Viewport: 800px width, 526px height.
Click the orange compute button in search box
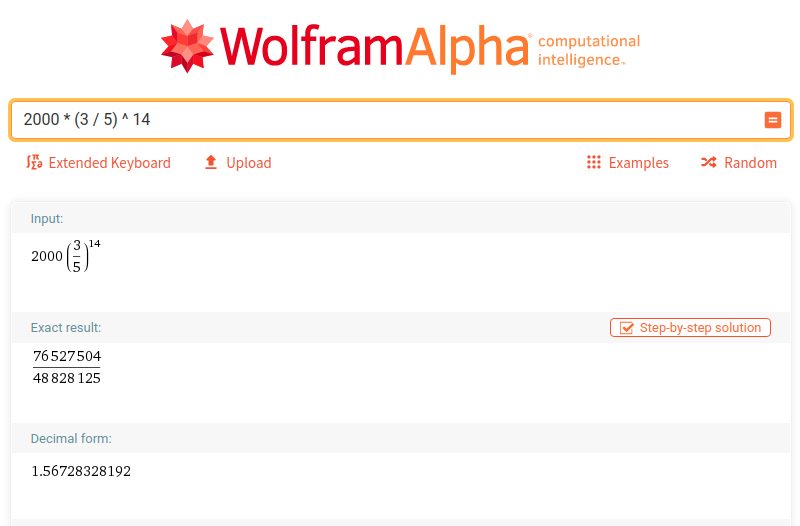(772, 120)
